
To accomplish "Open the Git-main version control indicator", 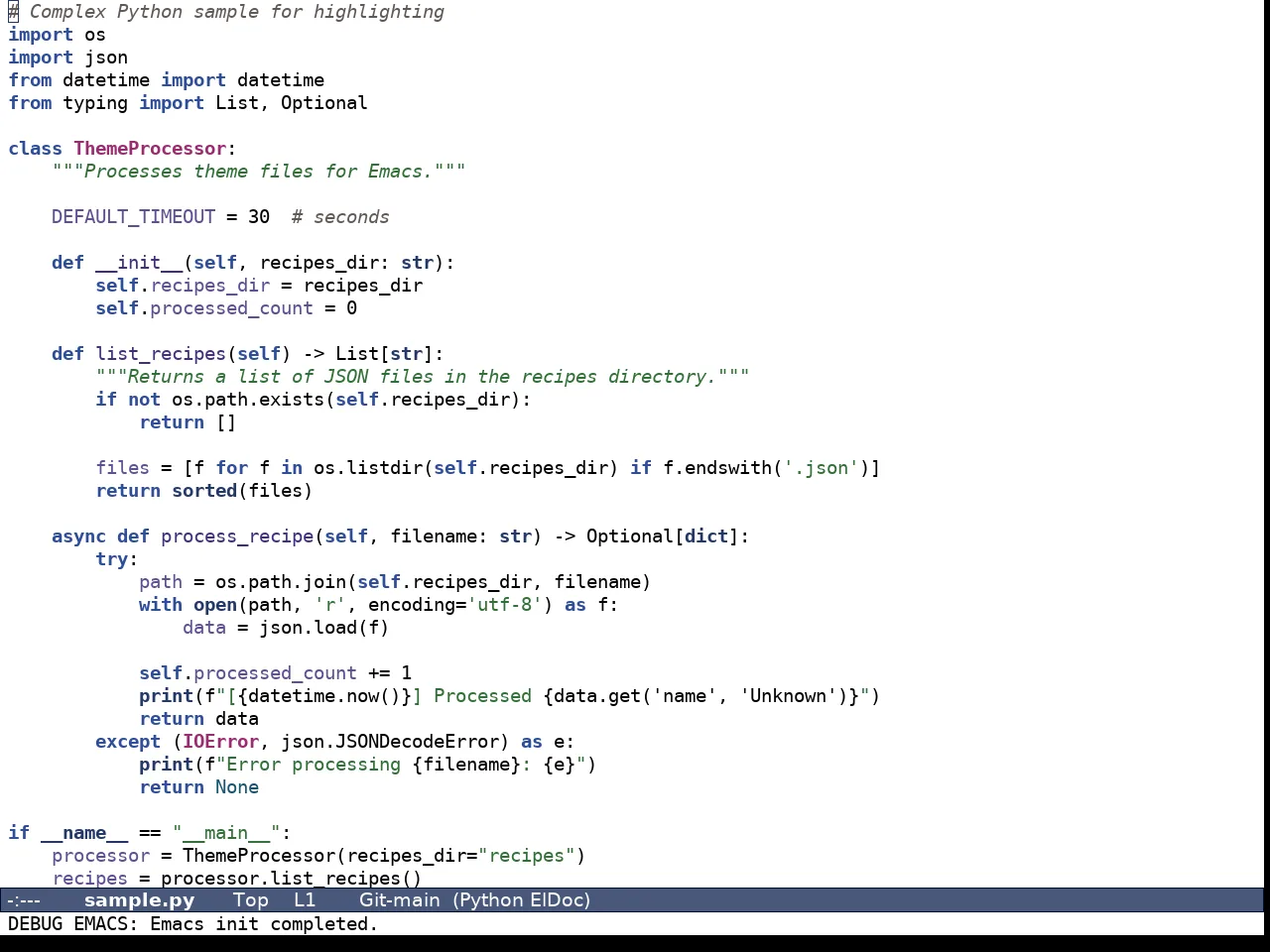I will tap(399, 900).
